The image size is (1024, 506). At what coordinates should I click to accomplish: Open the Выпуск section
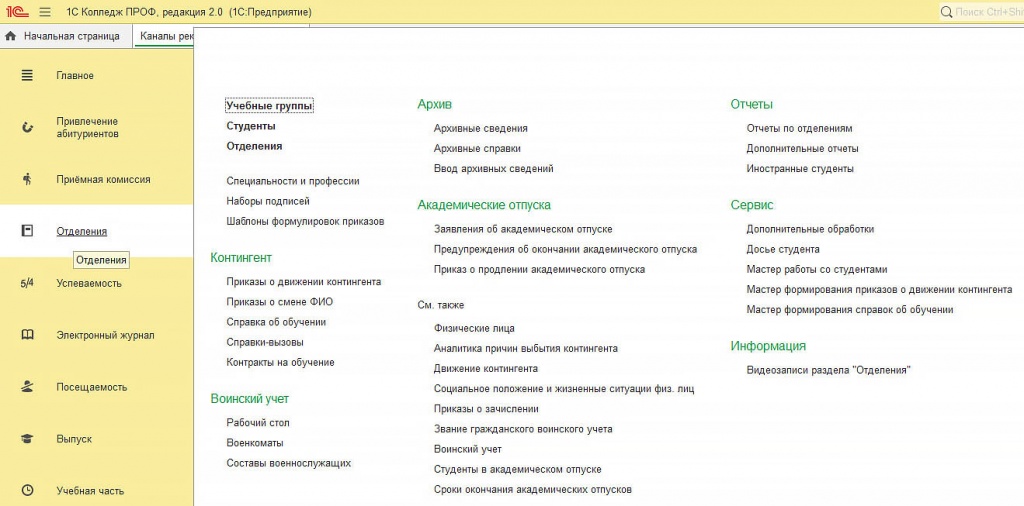click(74, 439)
